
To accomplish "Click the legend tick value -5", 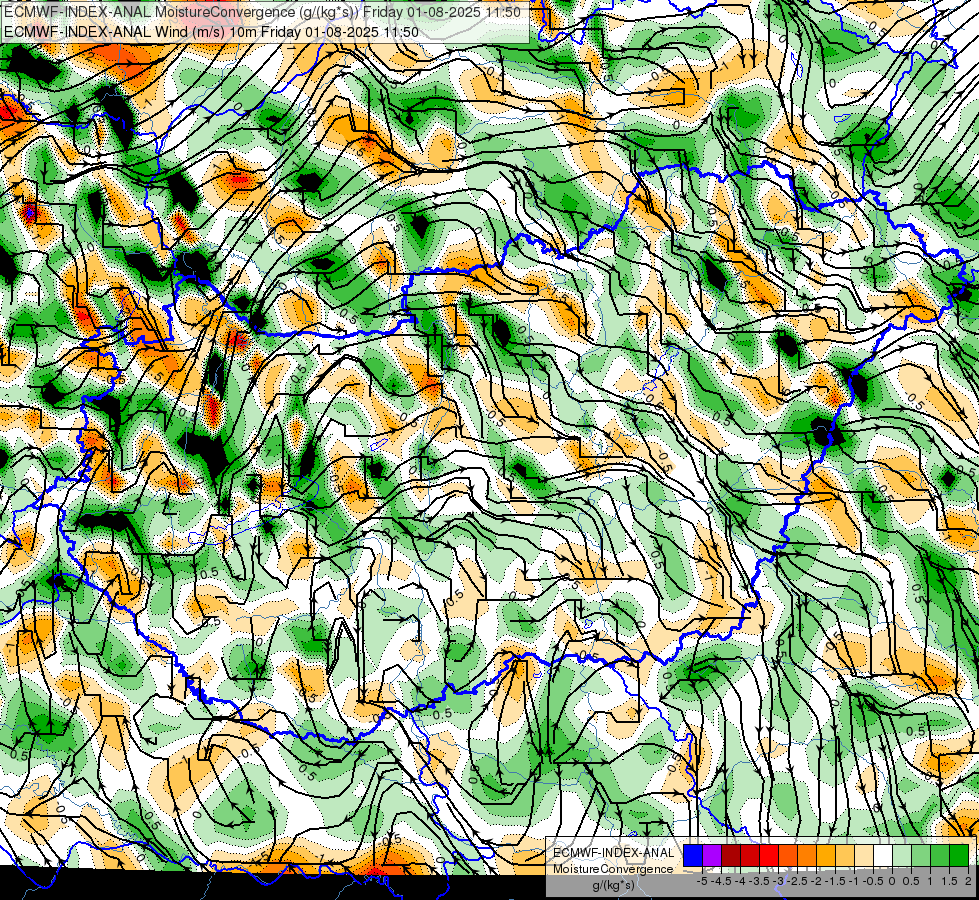I will (702, 881).
